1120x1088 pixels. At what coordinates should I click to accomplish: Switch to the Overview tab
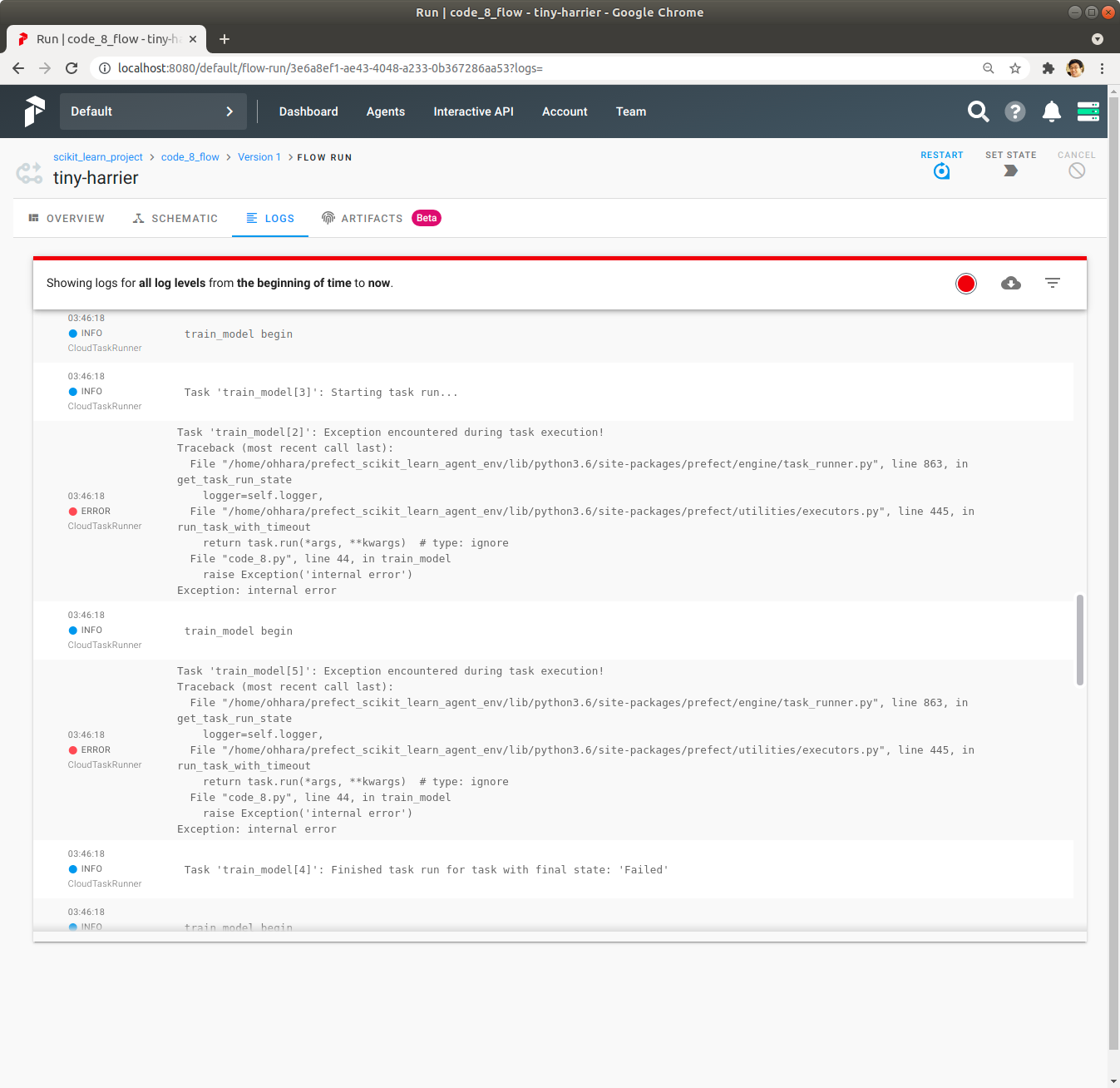pos(67,218)
